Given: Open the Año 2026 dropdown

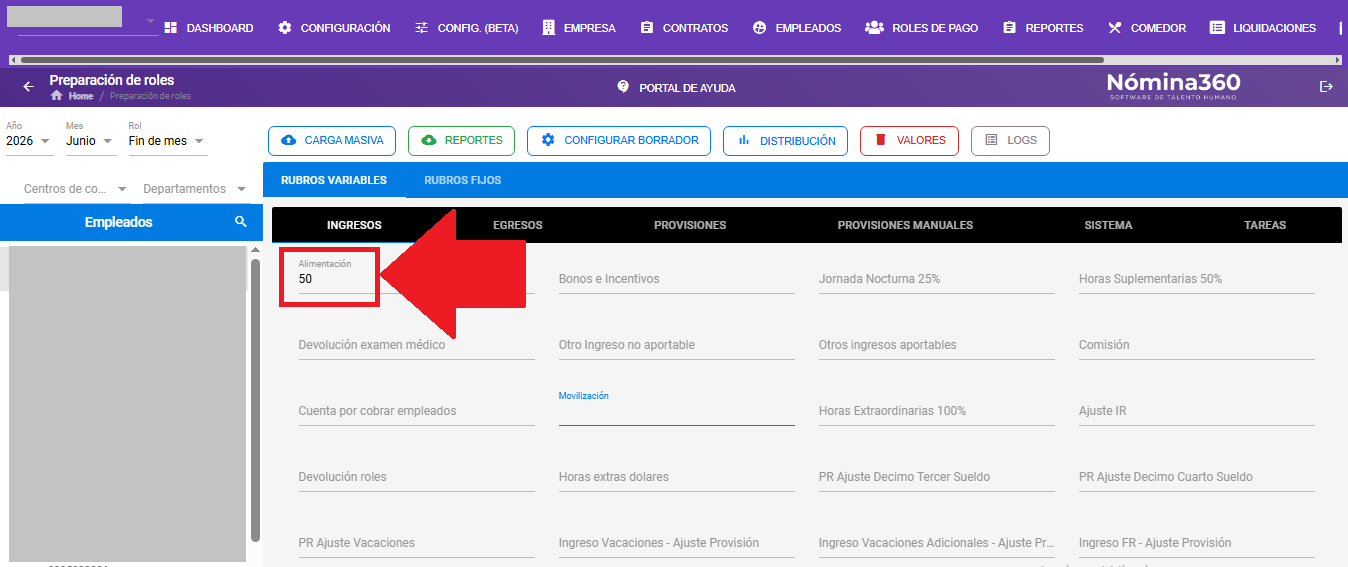Looking at the screenshot, I should pyautogui.click(x=29, y=141).
